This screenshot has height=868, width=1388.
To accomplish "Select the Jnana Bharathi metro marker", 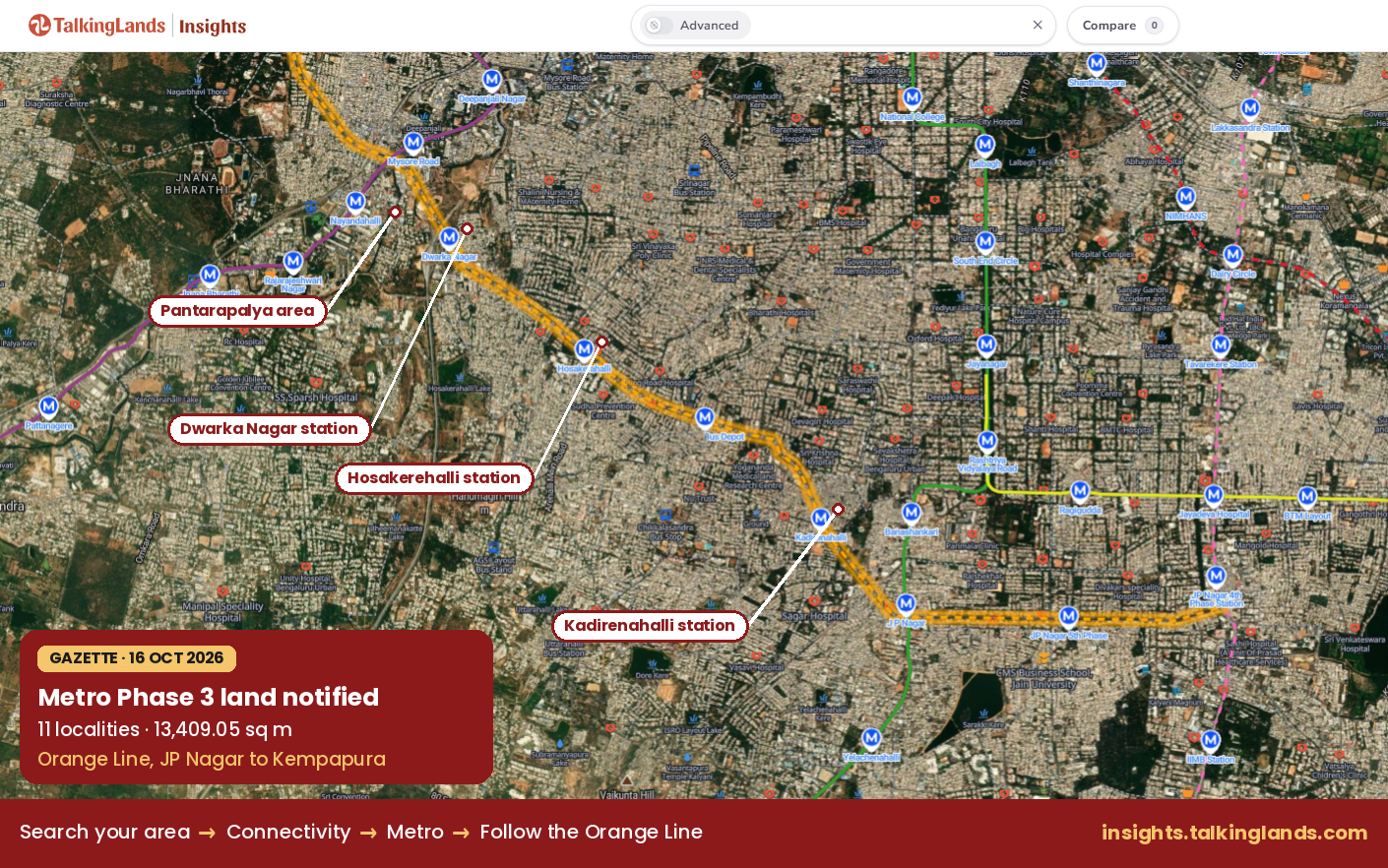I will (210, 275).
